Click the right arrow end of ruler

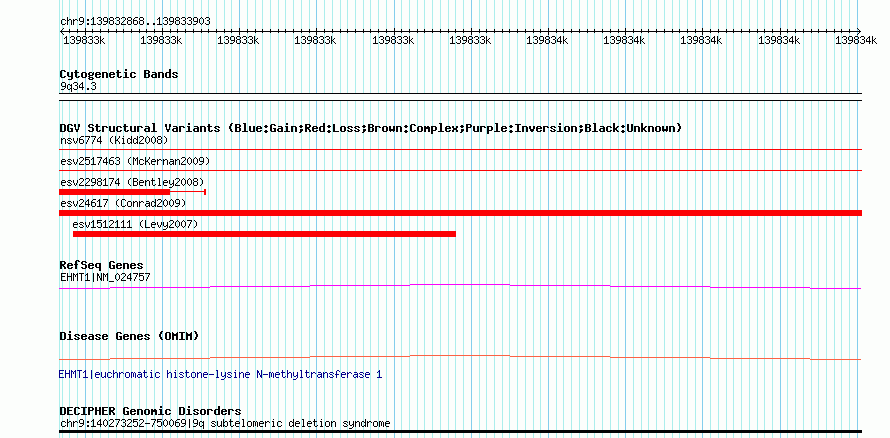pyautogui.click(x=859, y=31)
